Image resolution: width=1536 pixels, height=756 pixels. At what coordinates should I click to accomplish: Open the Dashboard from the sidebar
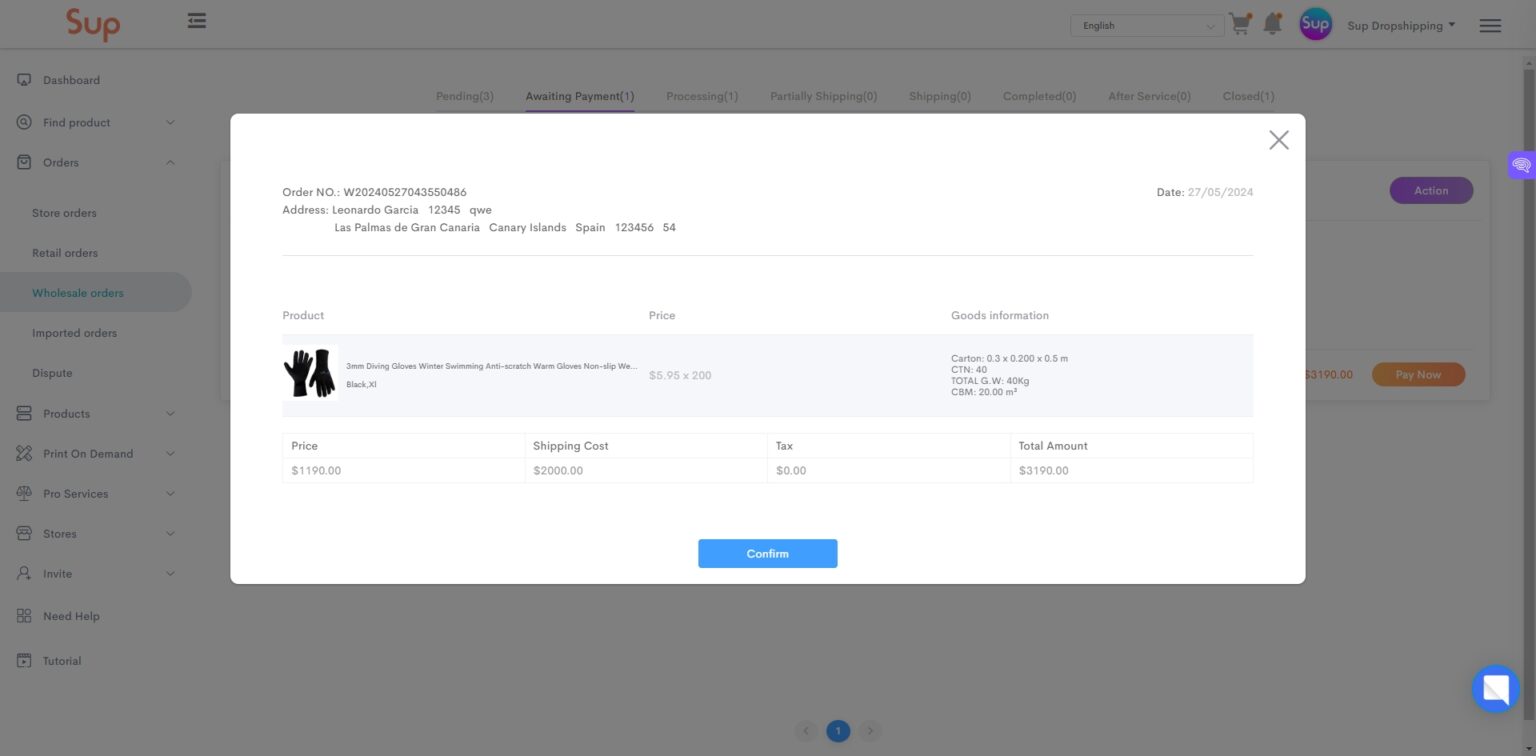coord(71,80)
